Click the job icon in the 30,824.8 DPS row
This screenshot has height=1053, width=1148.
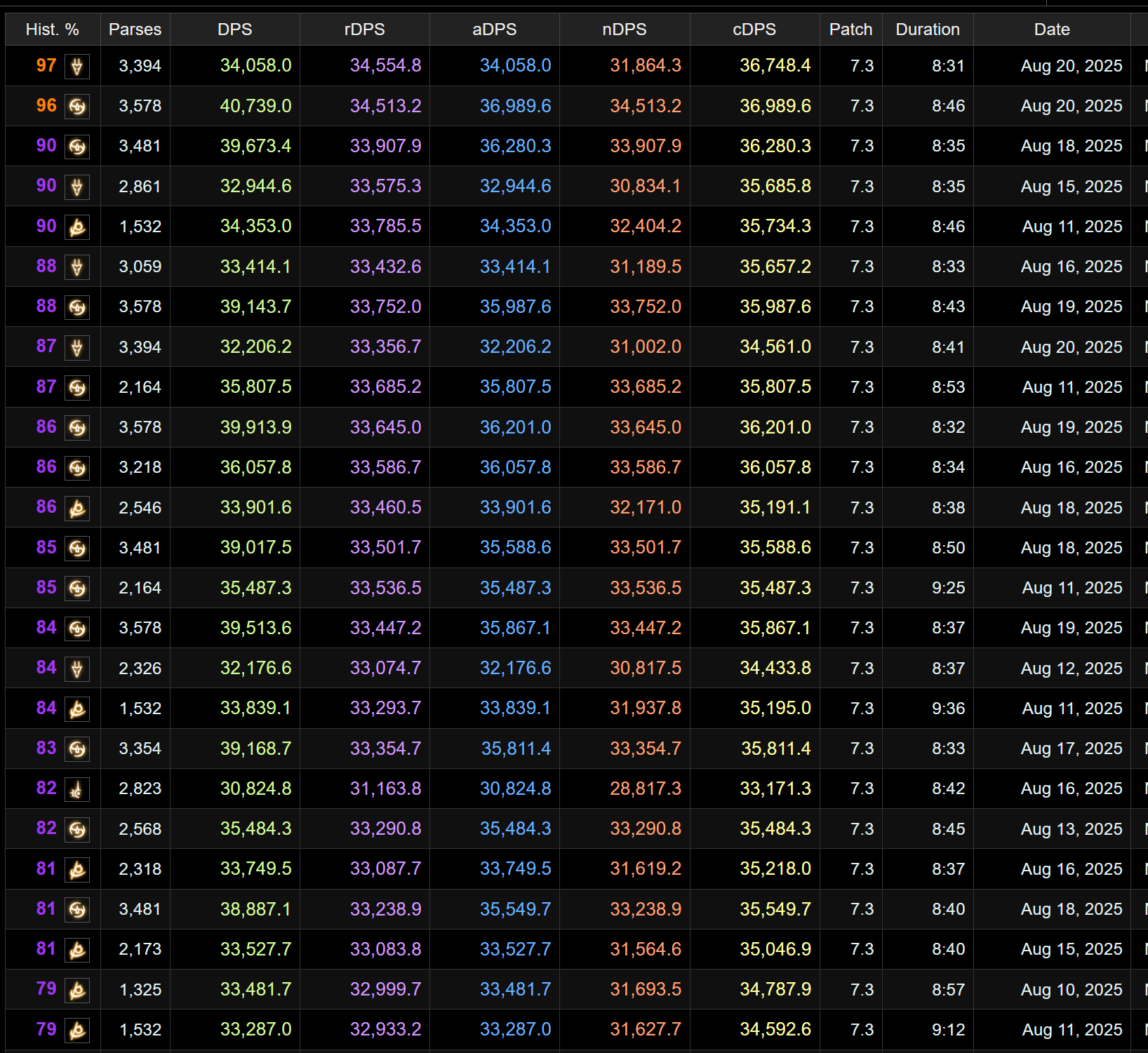(77, 790)
